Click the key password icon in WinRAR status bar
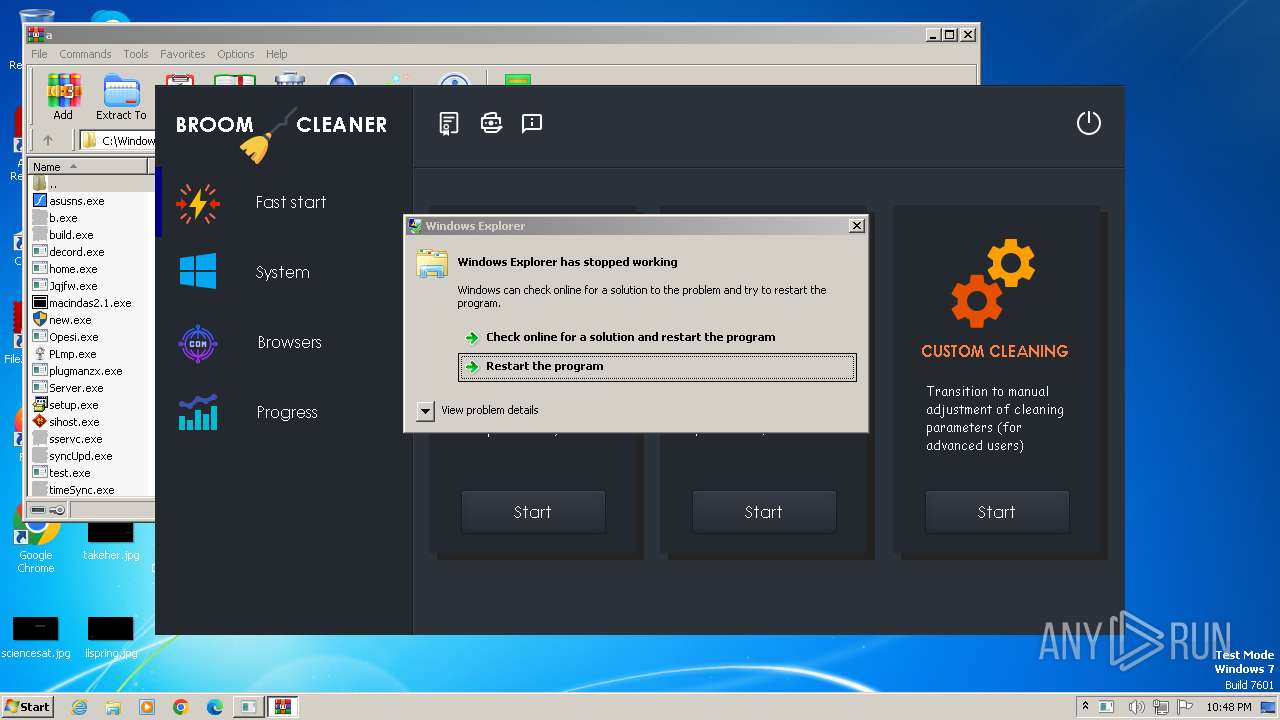This screenshot has height=720, width=1280. coord(57,510)
